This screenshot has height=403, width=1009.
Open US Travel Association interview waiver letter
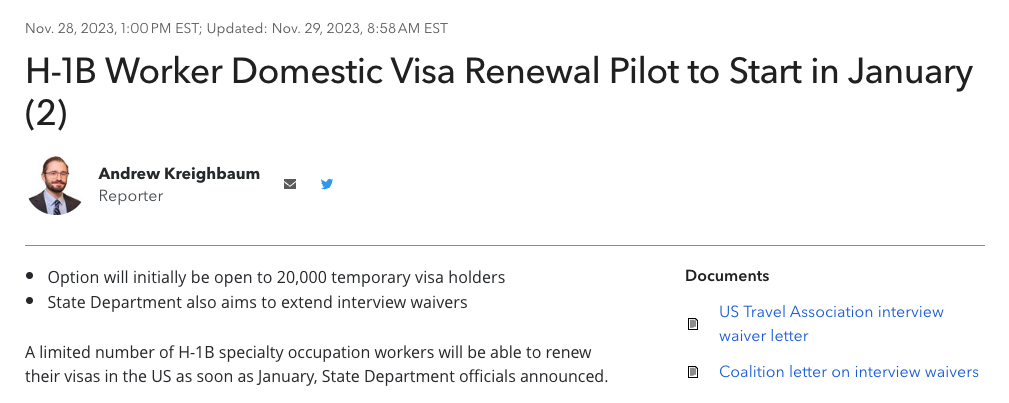pos(831,324)
